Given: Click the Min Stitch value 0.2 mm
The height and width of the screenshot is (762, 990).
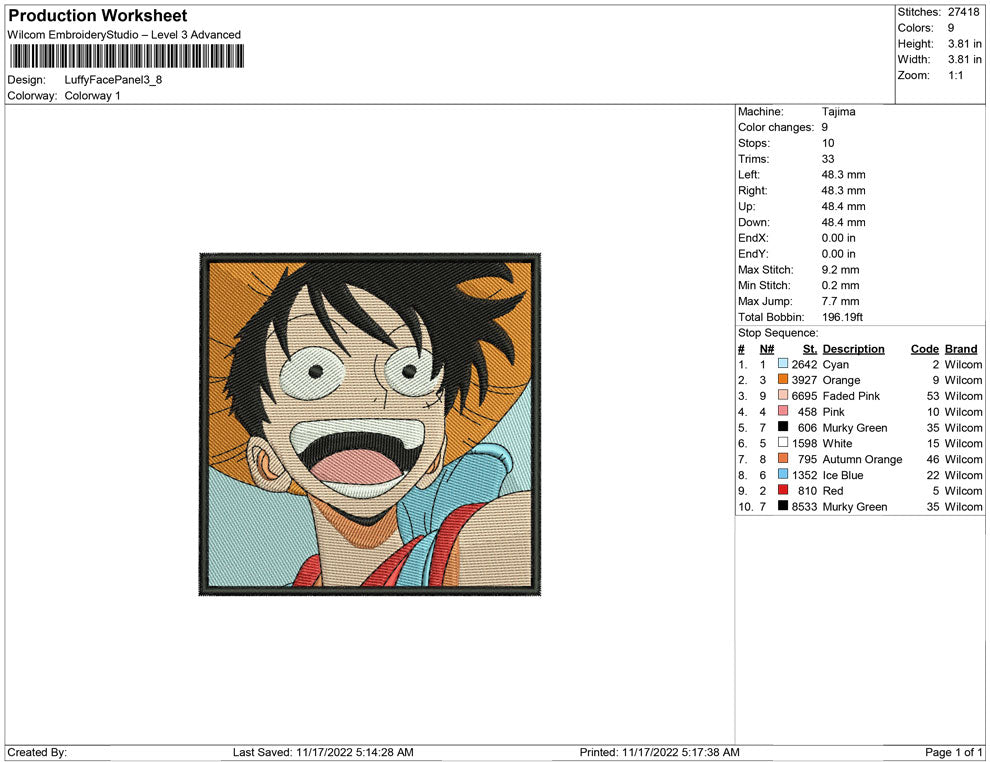Looking at the screenshot, I should pyautogui.click(x=840, y=285).
